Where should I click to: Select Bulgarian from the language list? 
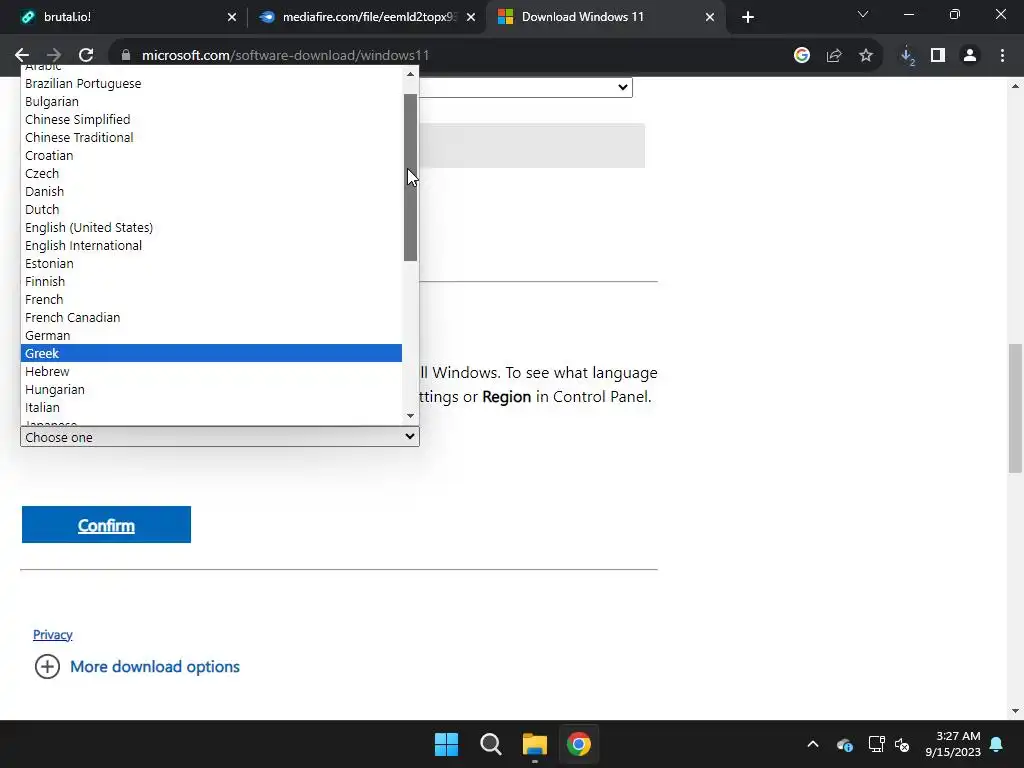pos(211,102)
